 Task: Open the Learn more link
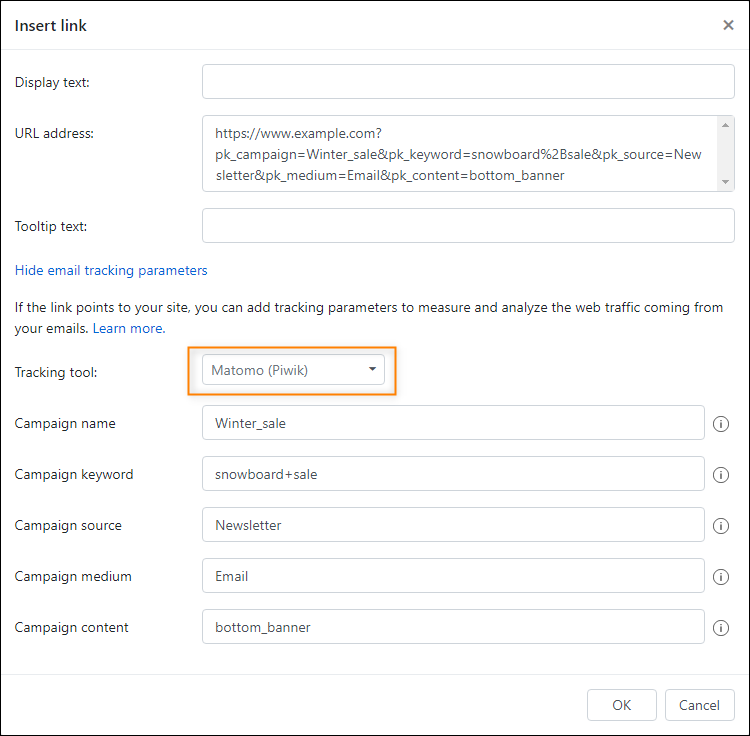coord(129,328)
